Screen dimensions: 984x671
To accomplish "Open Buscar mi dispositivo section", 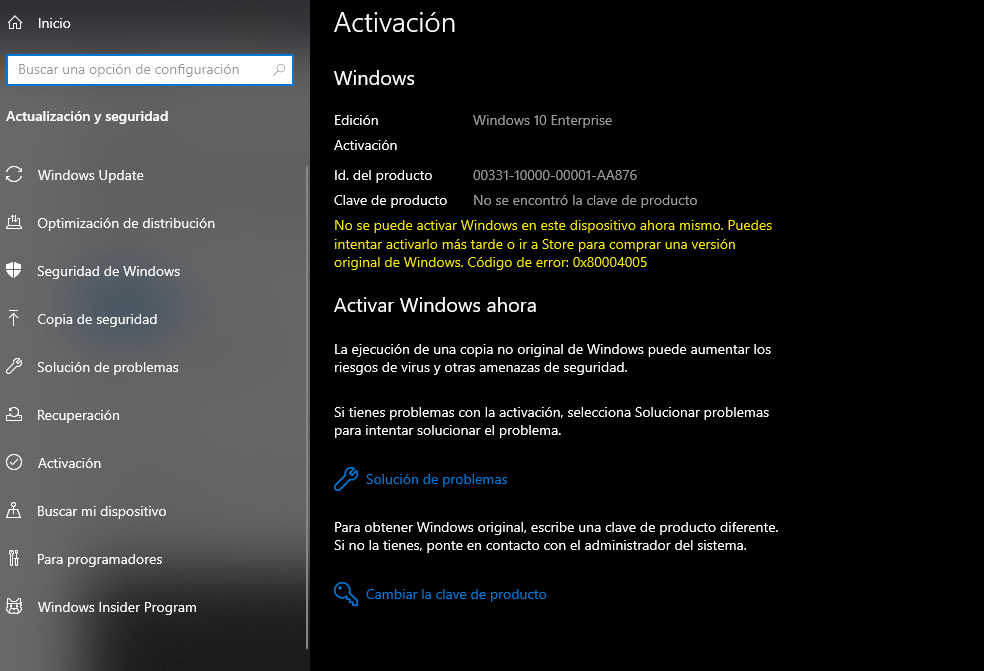I will [102, 512].
